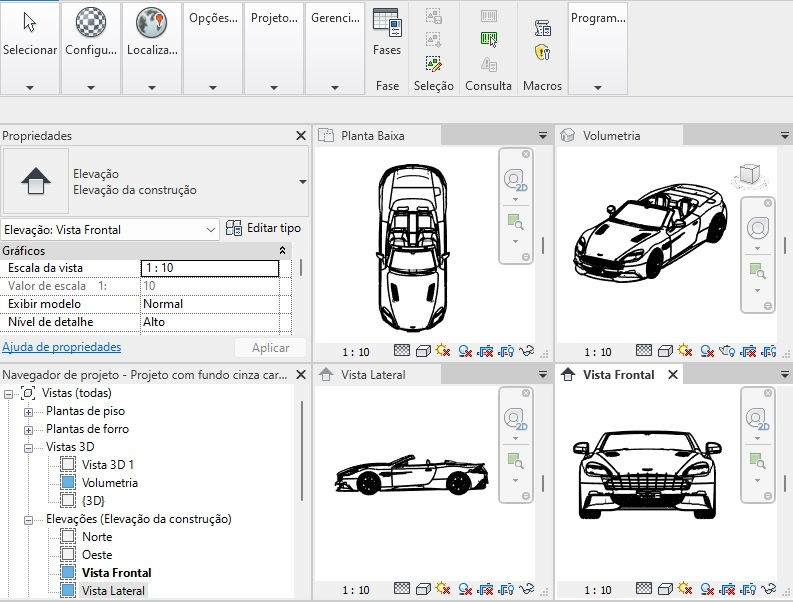The width and height of the screenshot is (793, 602).
Task: Click zoom region icon in Planta Baixa
Action: tap(515, 222)
